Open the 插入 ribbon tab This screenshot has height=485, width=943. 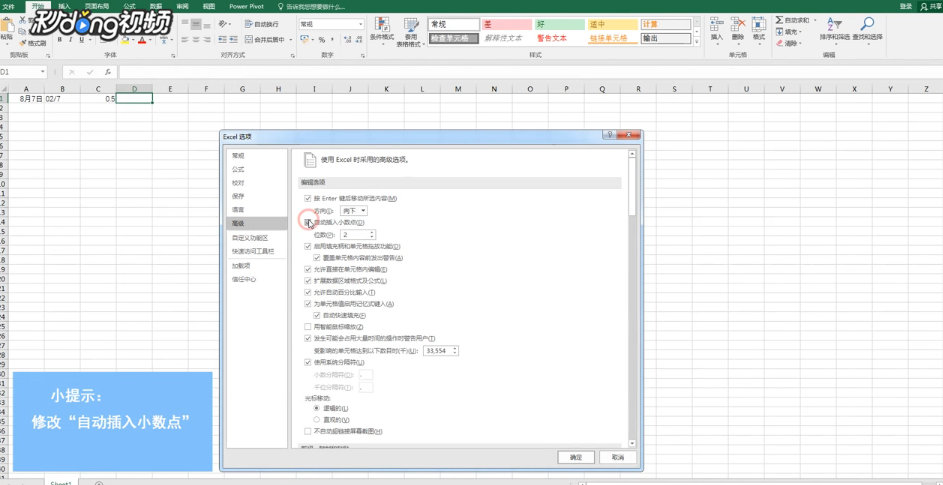click(64, 6)
